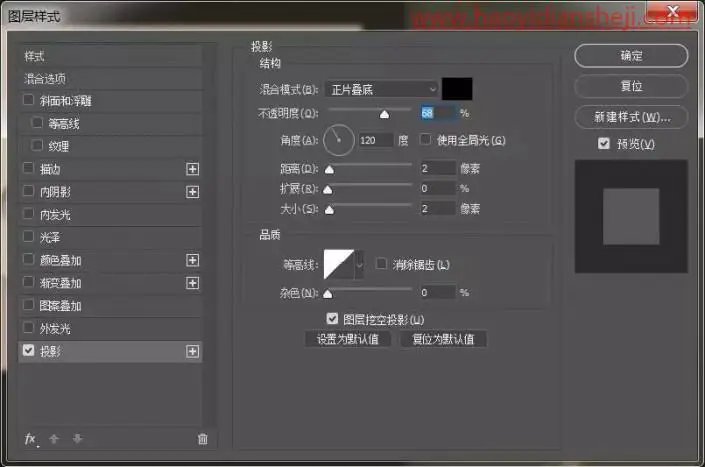Click the 杂色 noise slider
Viewport: 705px width, 467px height.
pyautogui.click(x=370, y=291)
